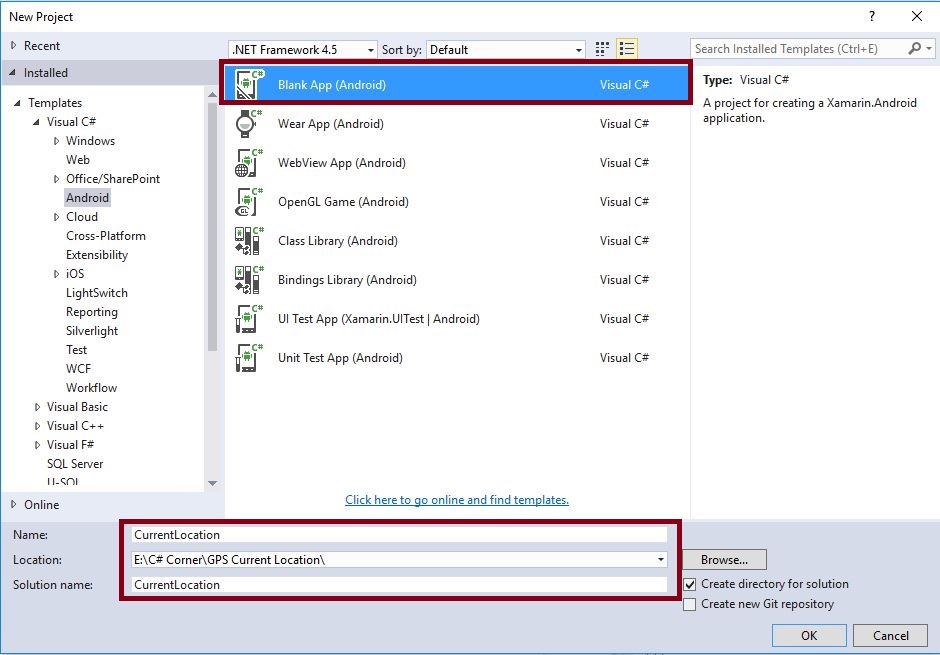Select the Bindings Library (Android) row
Image resolution: width=940 pixels, height=655 pixels.
coord(456,279)
